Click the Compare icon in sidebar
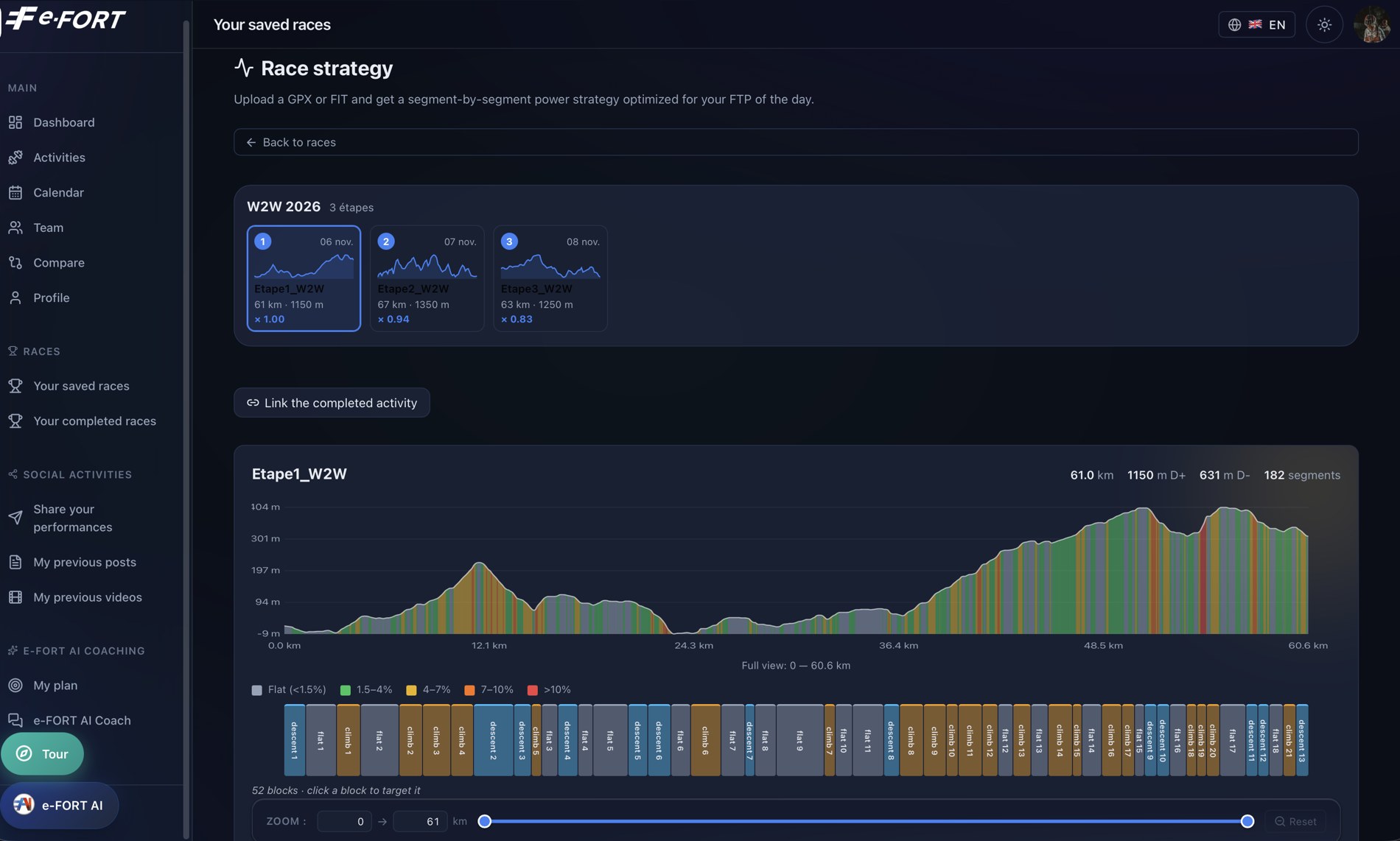Image resolution: width=1400 pixels, height=841 pixels. [x=15, y=263]
